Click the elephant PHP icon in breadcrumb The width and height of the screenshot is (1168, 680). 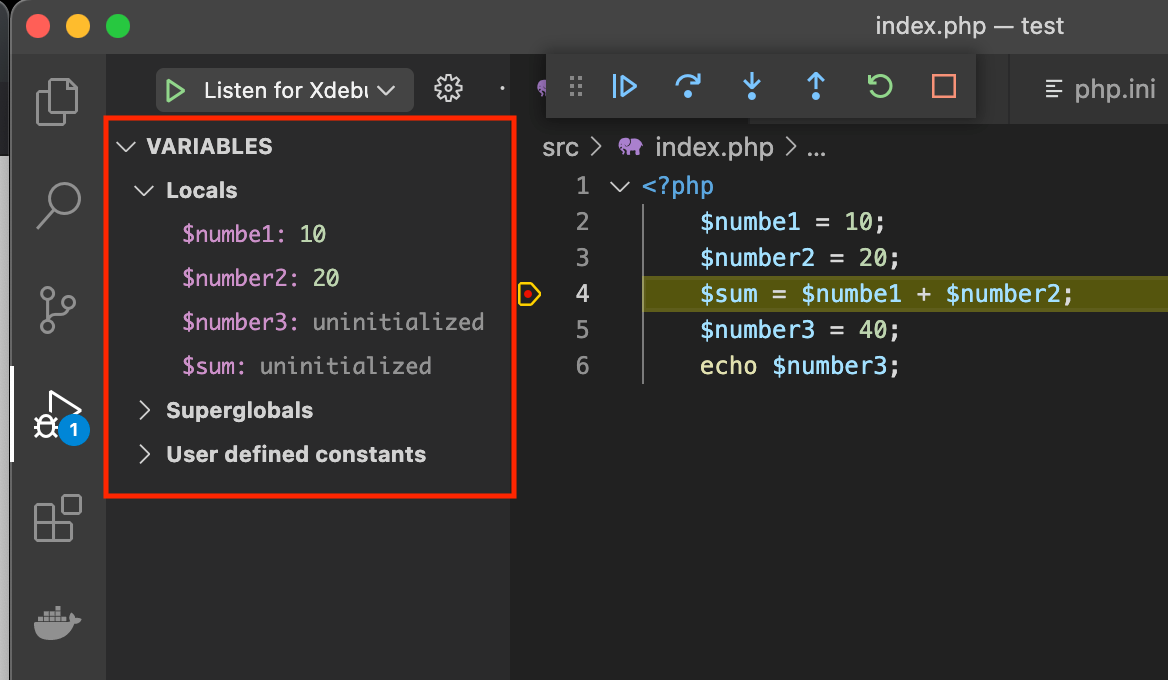(630, 147)
